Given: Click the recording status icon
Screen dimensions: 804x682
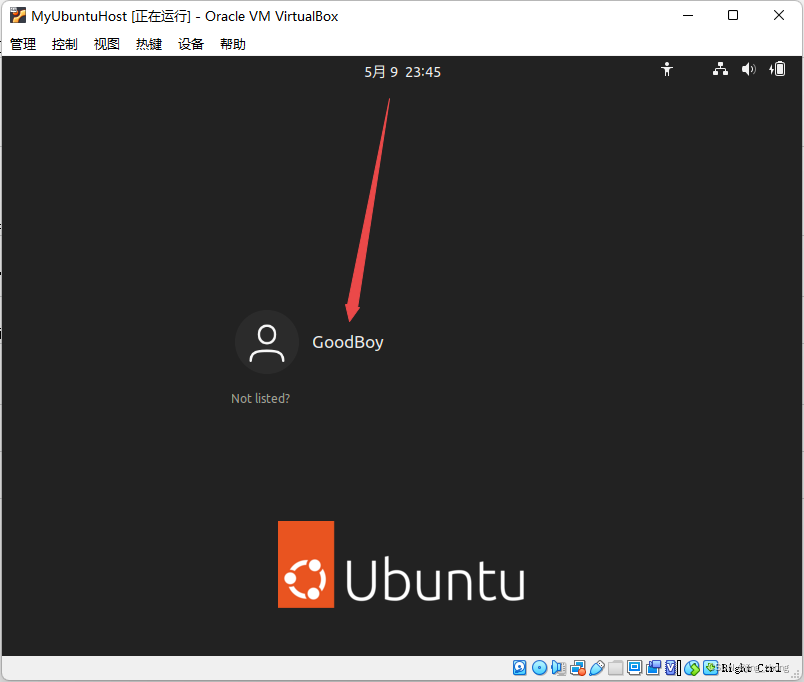Looking at the screenshot, I should 653,668.
